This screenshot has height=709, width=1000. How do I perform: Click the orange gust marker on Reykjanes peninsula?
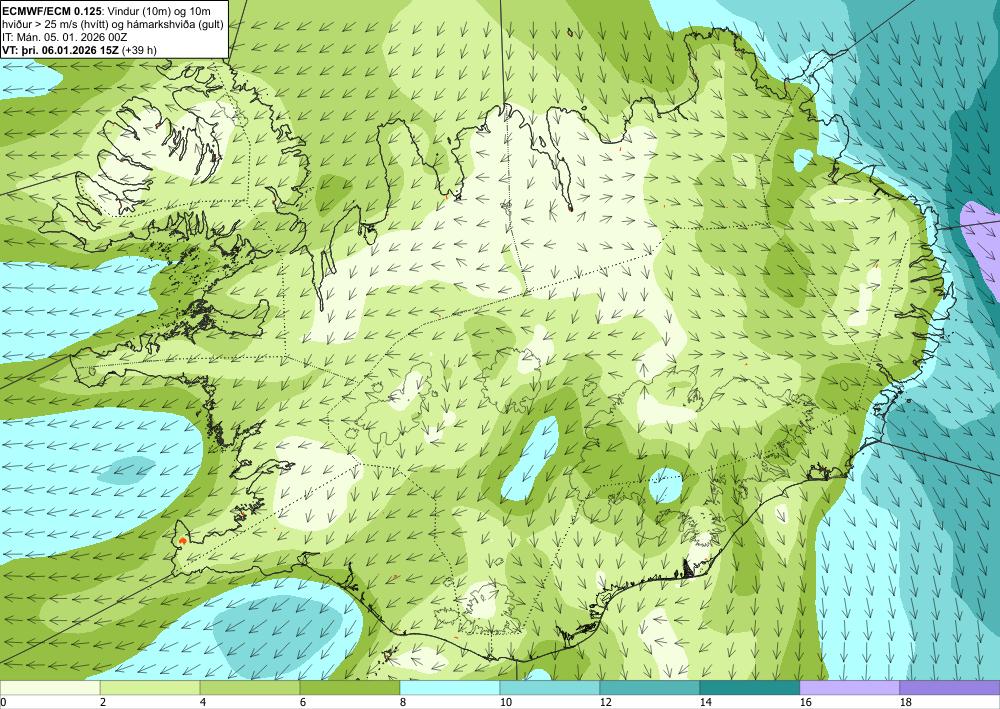183,540
